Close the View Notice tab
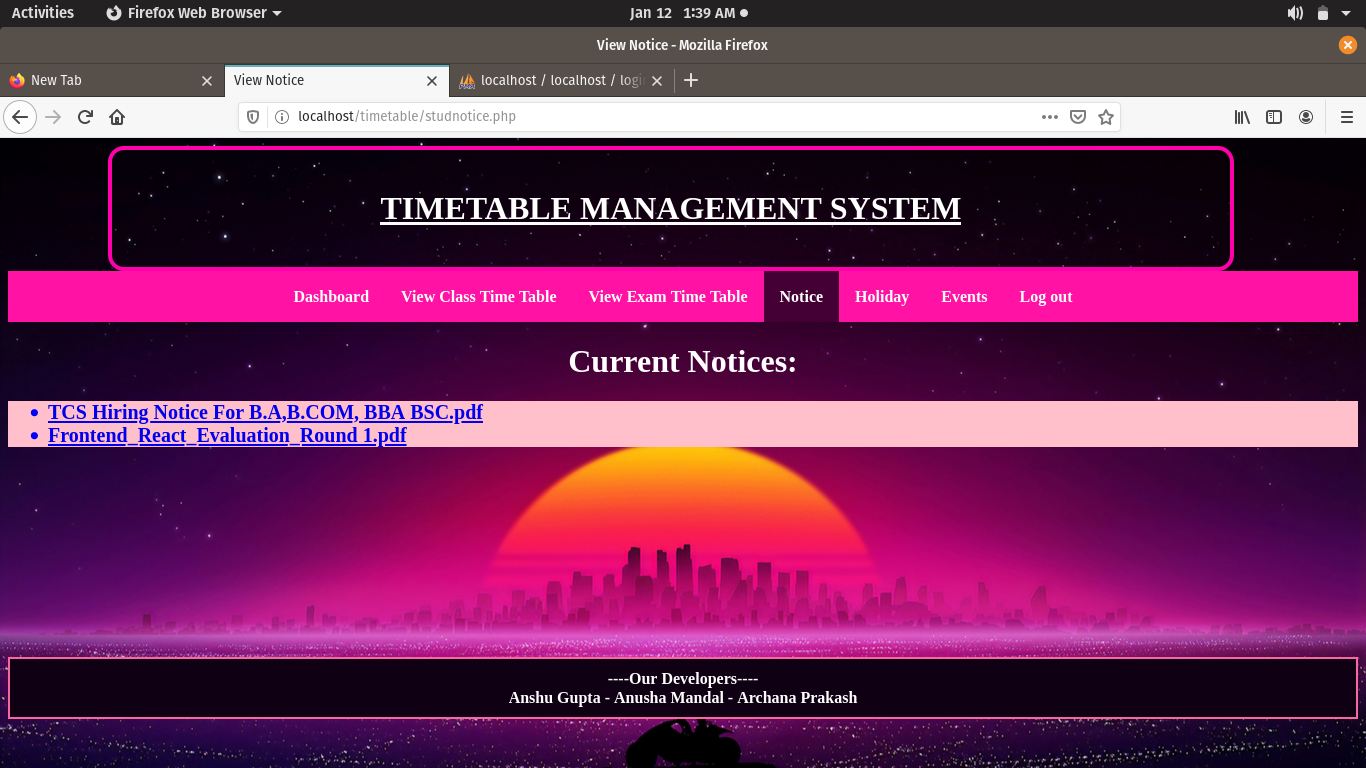This screenshot has height=768, width=1366. (432, 81)
